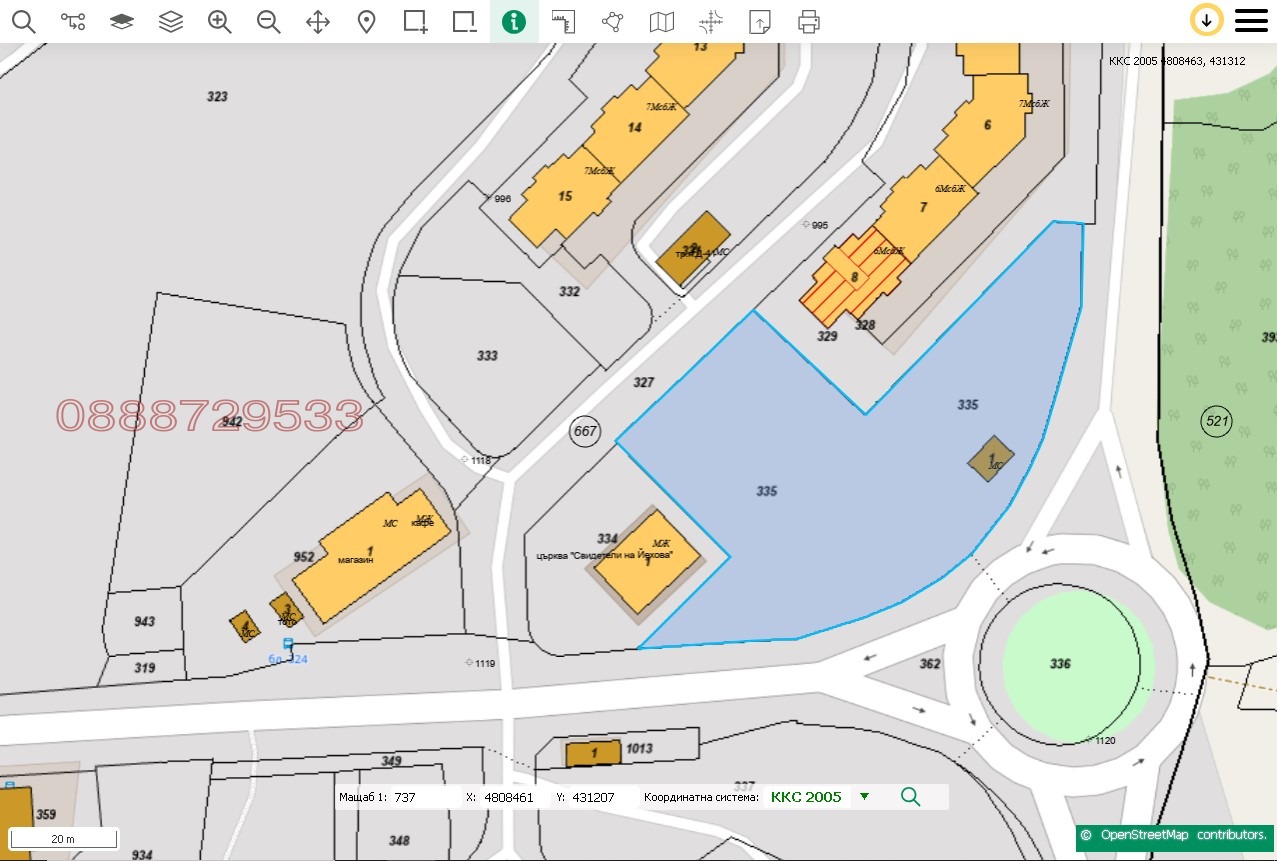Select the zoom out tool
This screenshot has width=1277, height=861.
tap(268, 20)
